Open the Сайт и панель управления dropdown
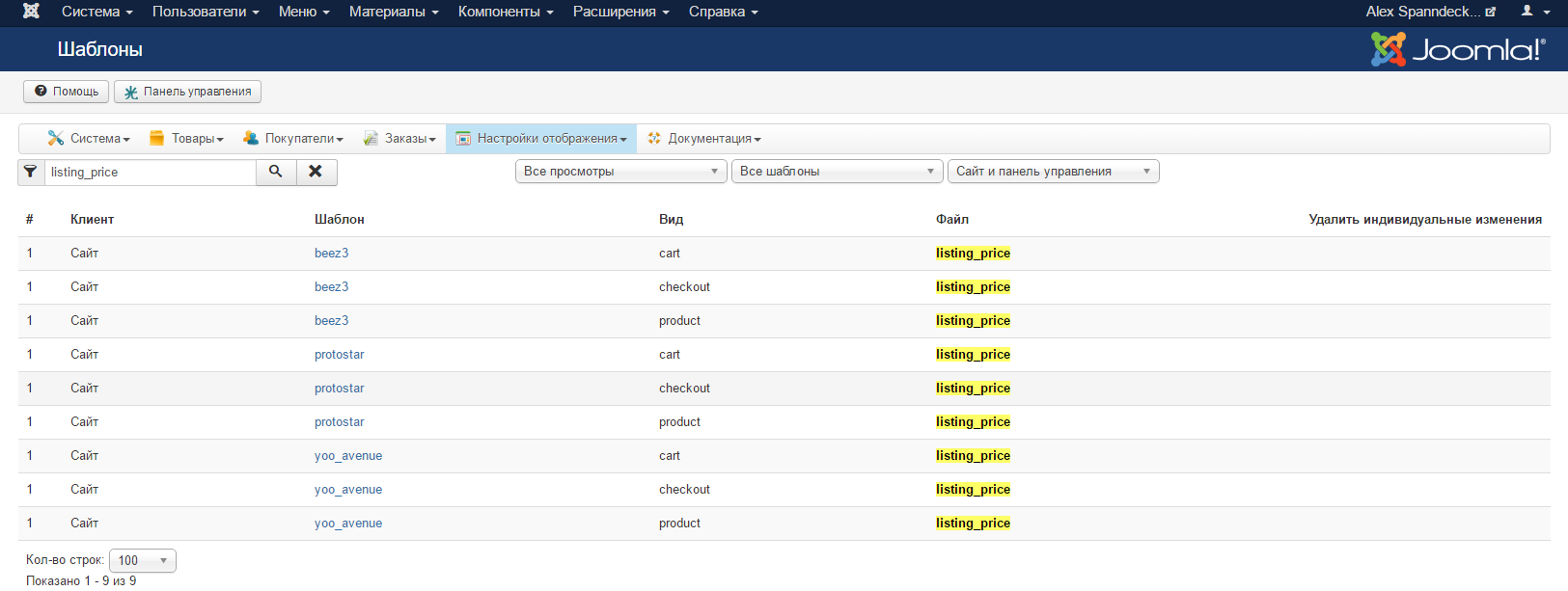The width and height of the screenshot is (1568, 591). point(1053,172)
